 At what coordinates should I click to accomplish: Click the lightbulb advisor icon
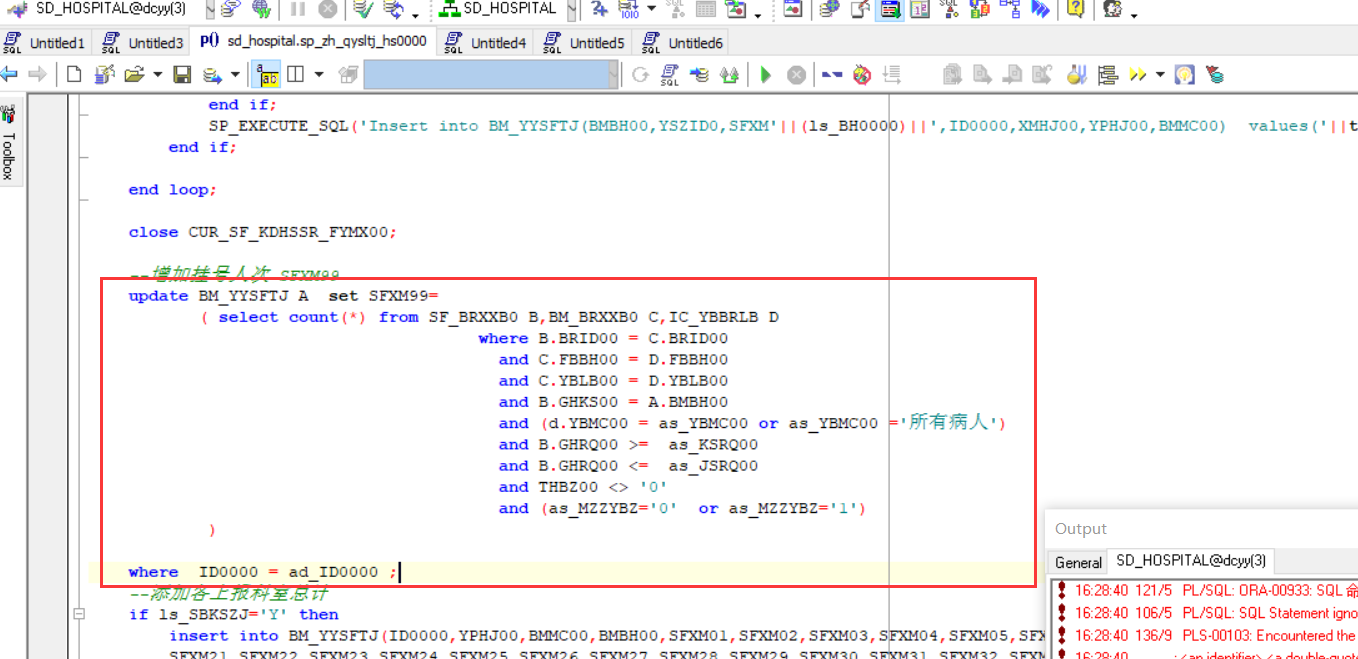[x=1185, y=75]
